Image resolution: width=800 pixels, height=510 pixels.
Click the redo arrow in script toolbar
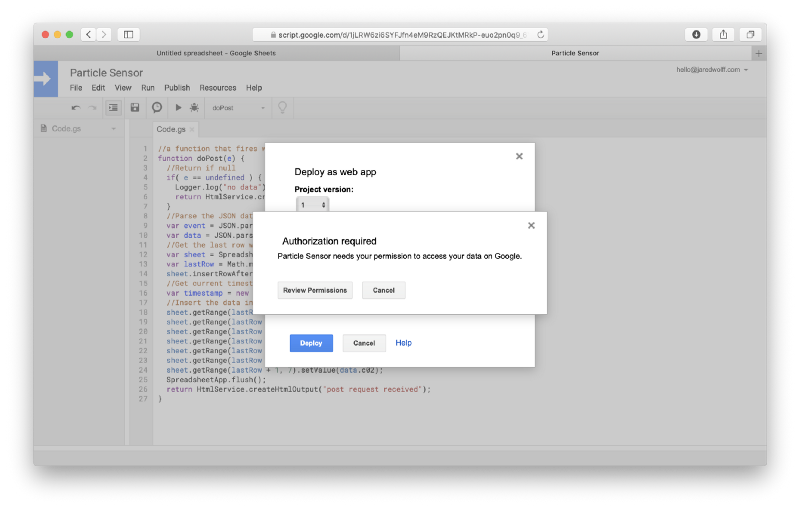pyautogui.click(x=92, y=108)
